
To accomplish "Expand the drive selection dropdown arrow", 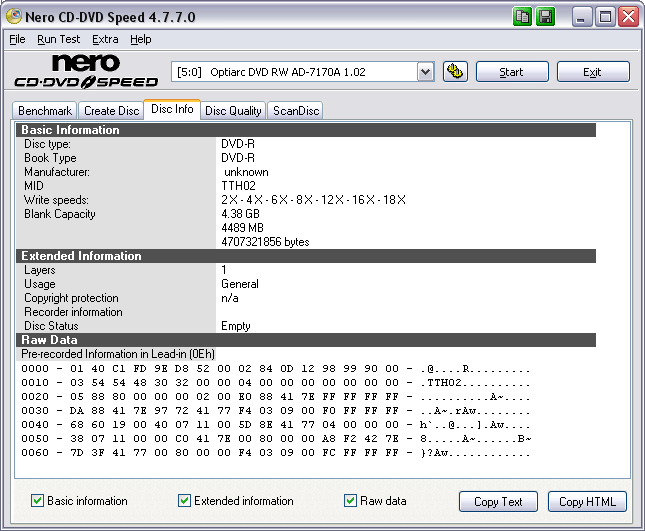I will [x=426, y=72].
